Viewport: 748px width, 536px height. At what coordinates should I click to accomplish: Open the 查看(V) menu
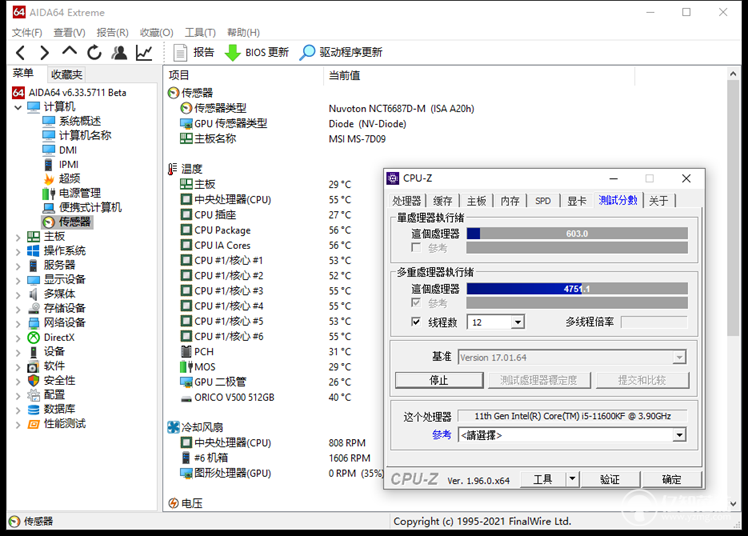pyautogui.click(x=70, y=32)
